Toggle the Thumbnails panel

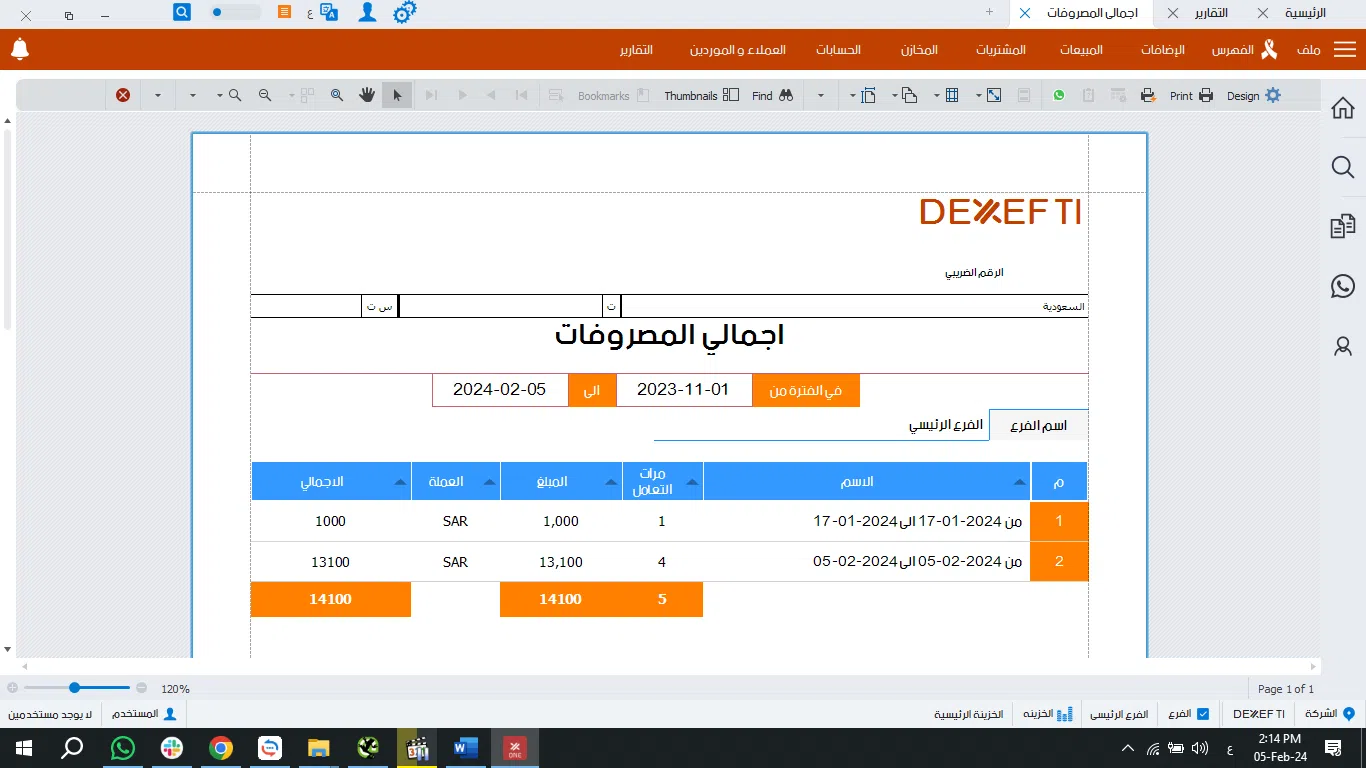(x=702, y=96)
